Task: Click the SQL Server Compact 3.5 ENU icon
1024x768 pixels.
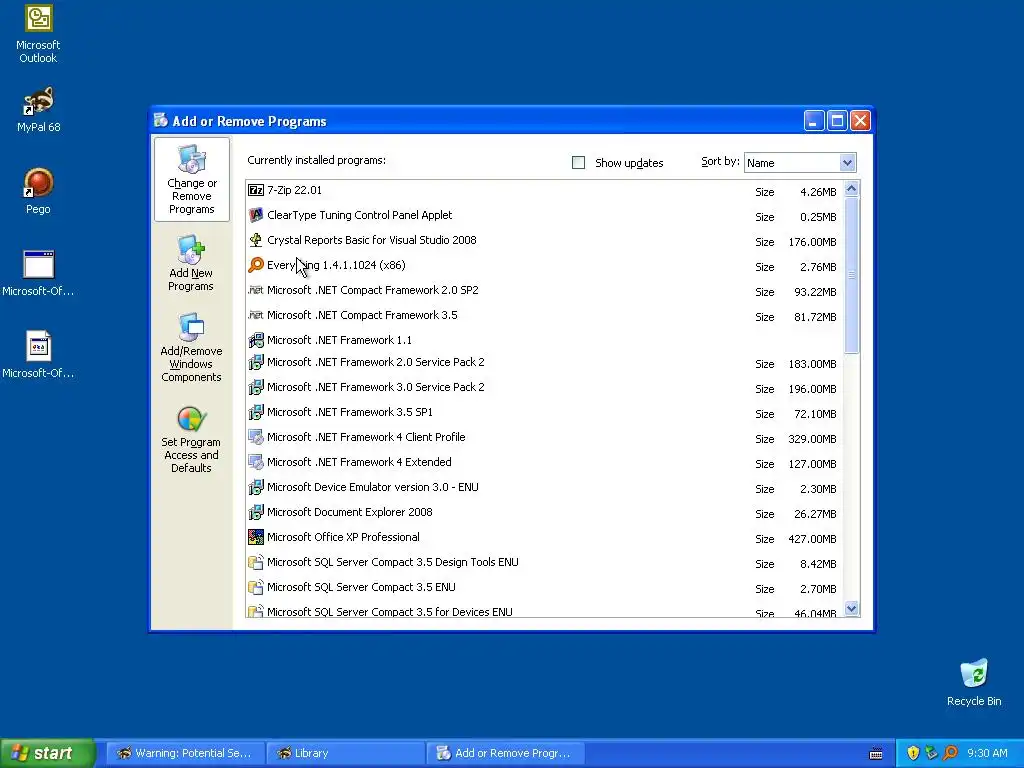Action: [x=256, y=587]
